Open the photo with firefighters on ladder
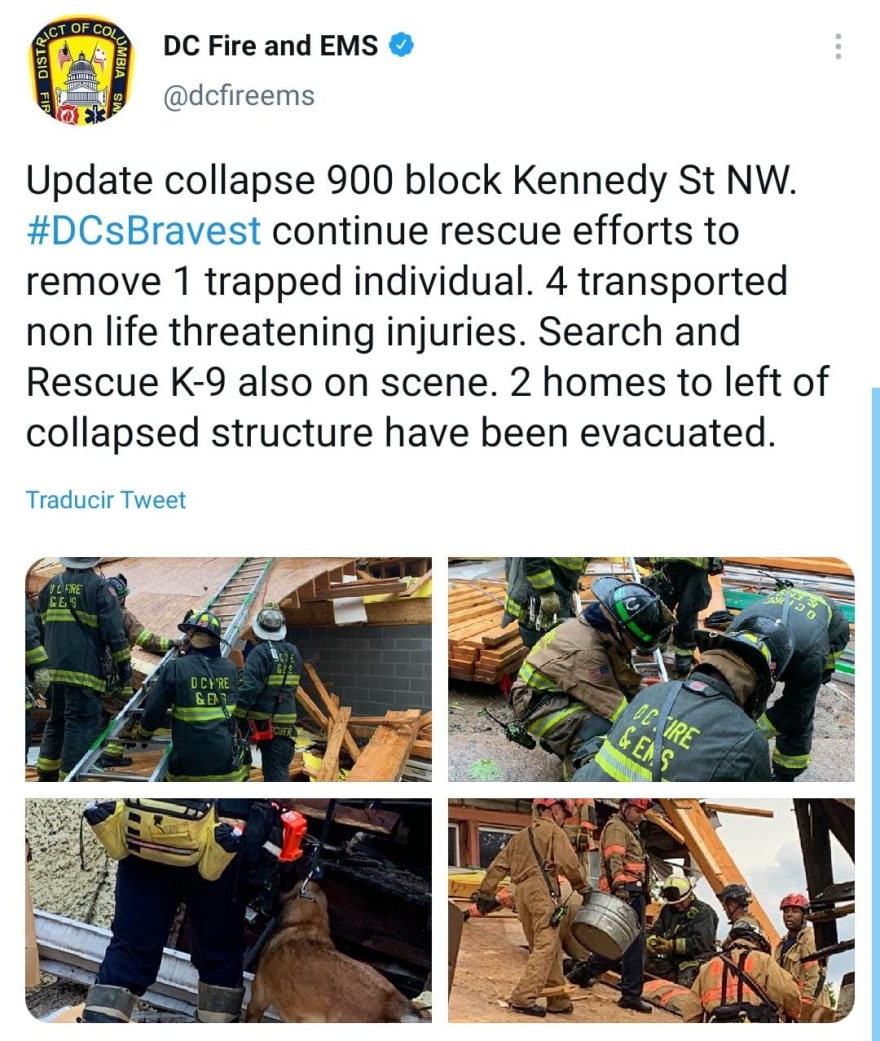 pyautogui.click(x=228, y=669)
